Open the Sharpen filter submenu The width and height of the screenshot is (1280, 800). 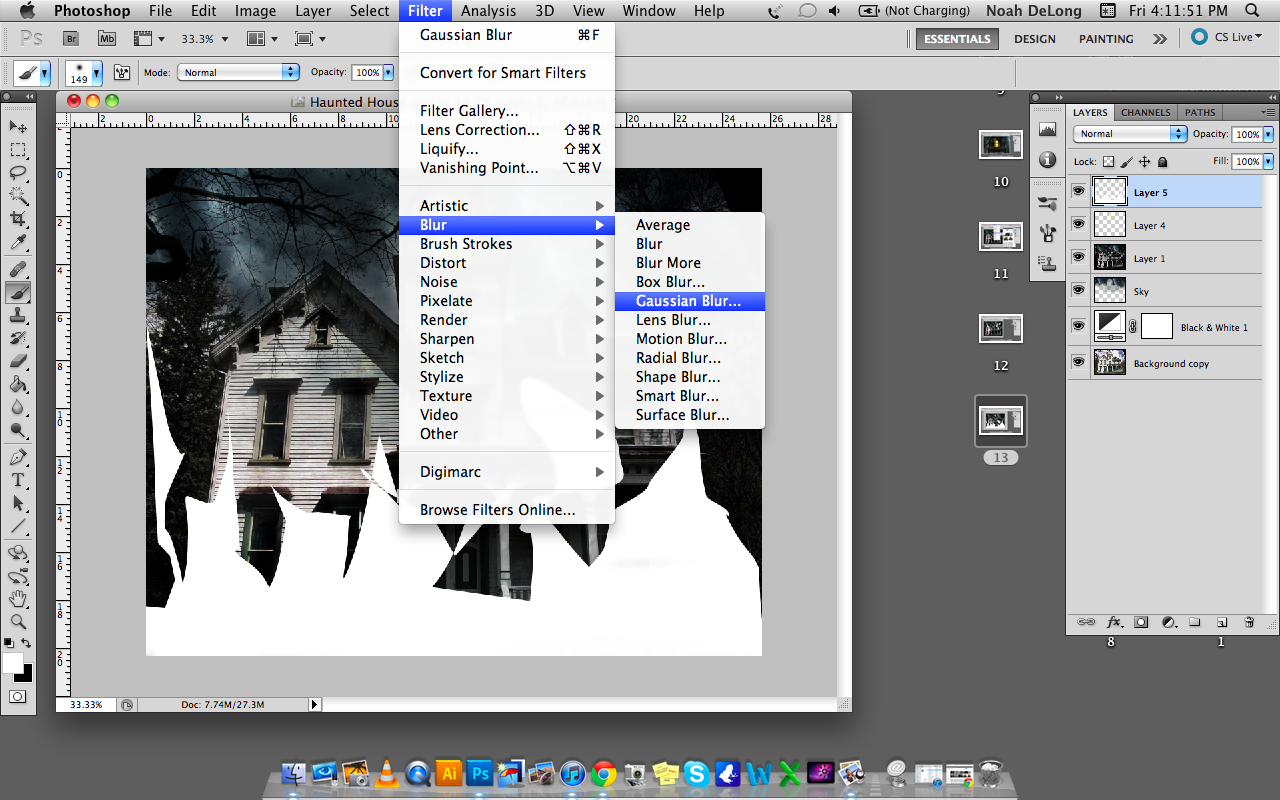point(507,339)
